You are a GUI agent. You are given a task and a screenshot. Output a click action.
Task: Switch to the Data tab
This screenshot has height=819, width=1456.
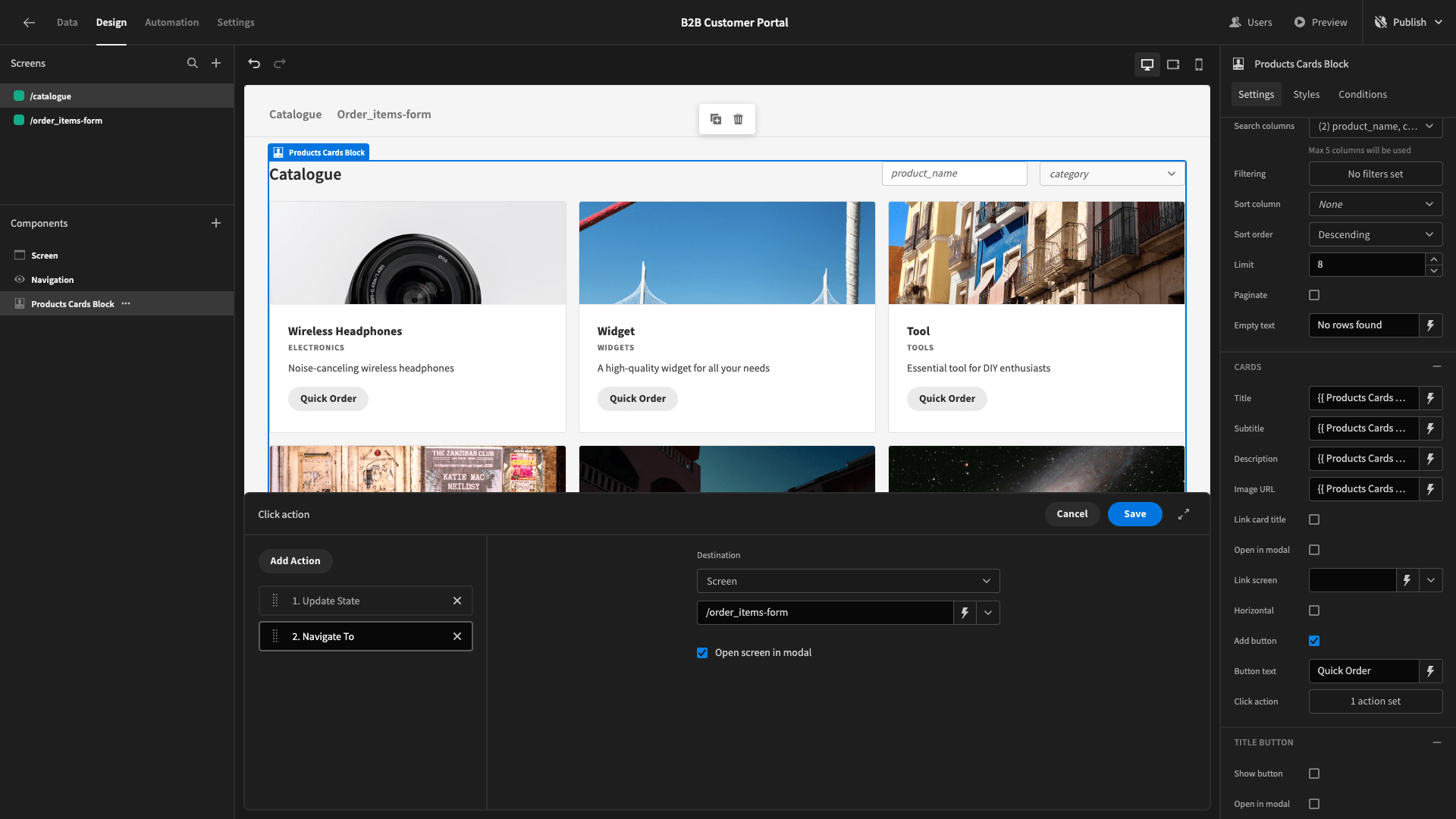pos(67,23)
